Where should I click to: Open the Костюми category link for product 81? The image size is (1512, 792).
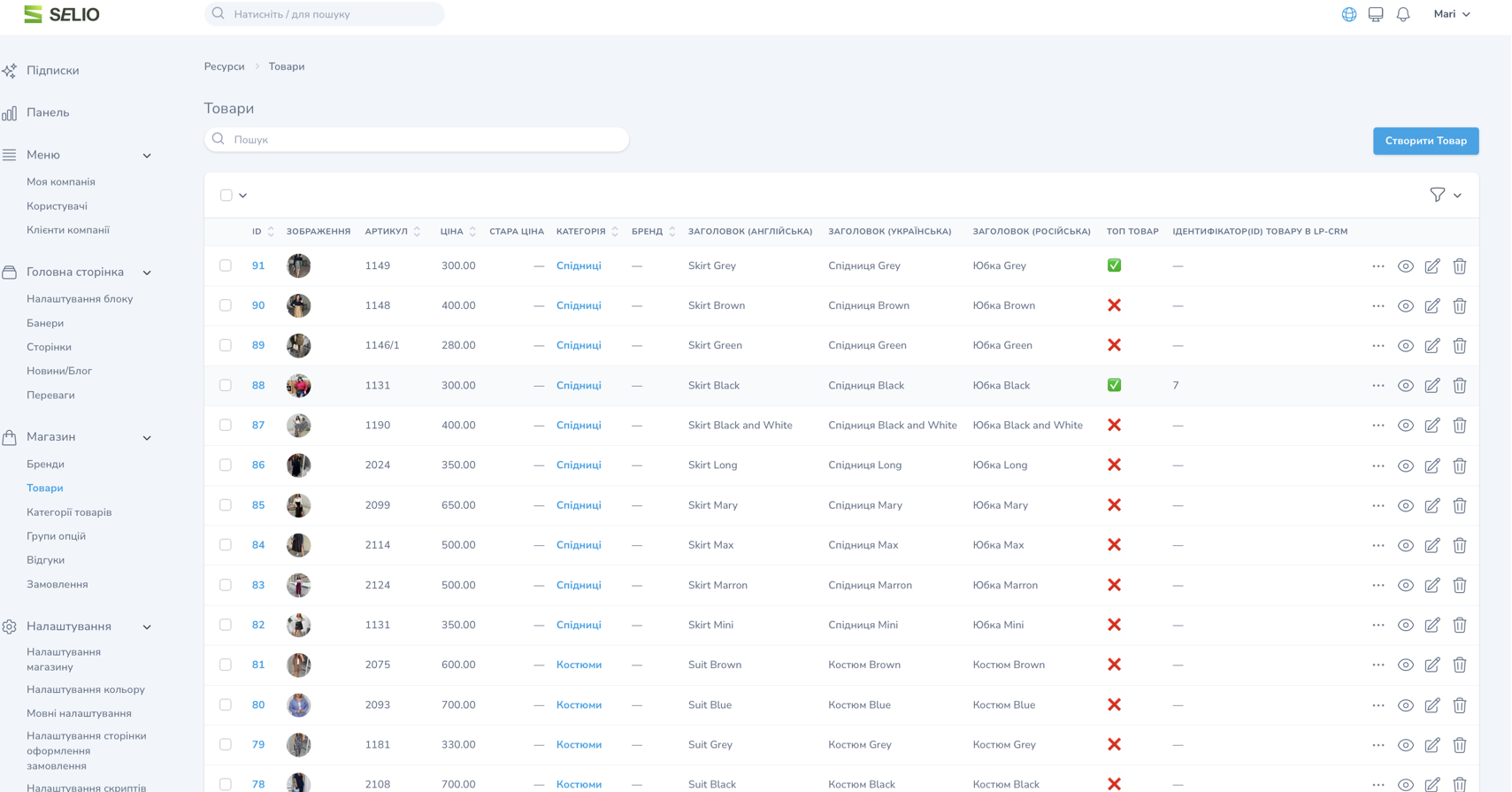tap(579, 665)
